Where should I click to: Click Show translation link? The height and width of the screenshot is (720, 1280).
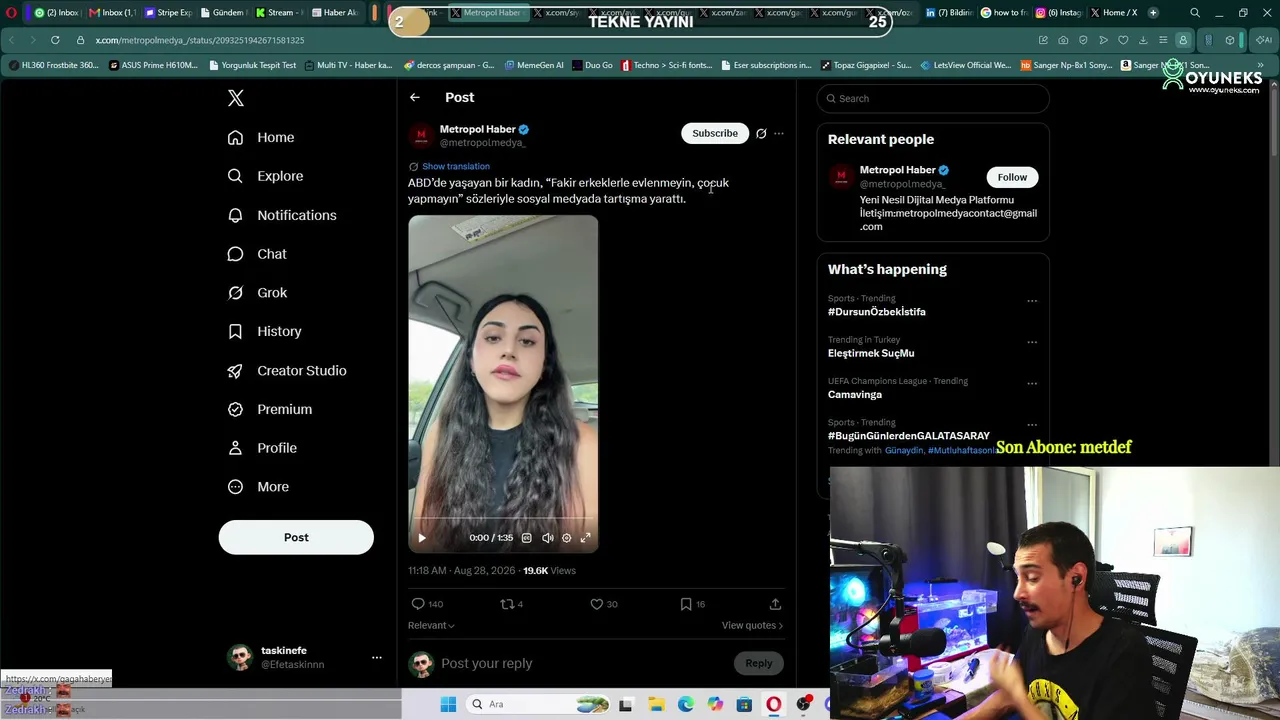coord(456,166)
